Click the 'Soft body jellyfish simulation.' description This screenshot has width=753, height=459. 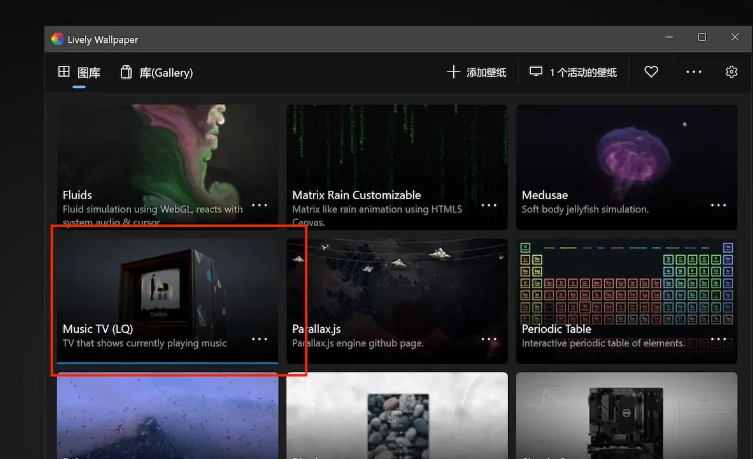pos(585,209)
